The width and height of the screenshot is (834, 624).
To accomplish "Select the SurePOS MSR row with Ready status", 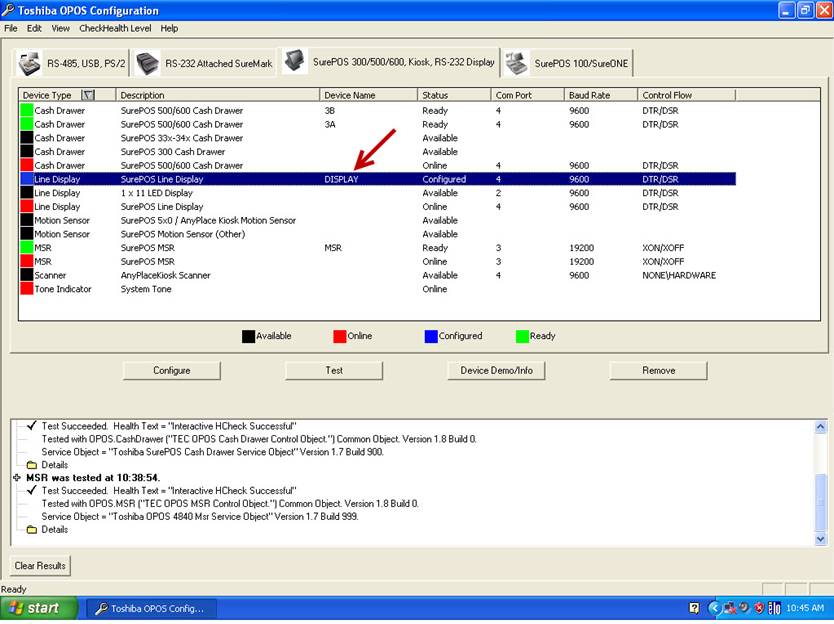I will 147,248.
